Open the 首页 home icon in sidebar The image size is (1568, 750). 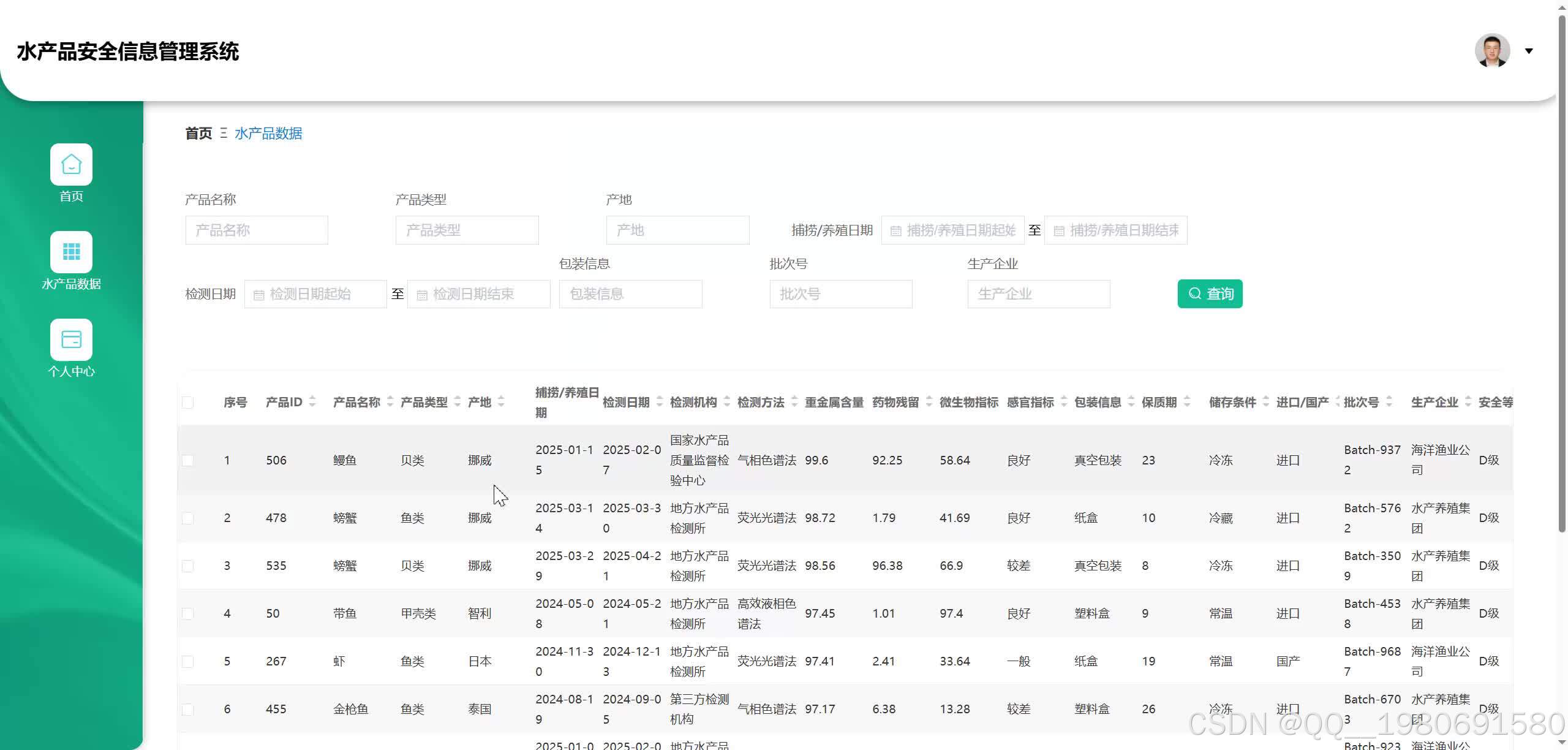tap(71, 164)
